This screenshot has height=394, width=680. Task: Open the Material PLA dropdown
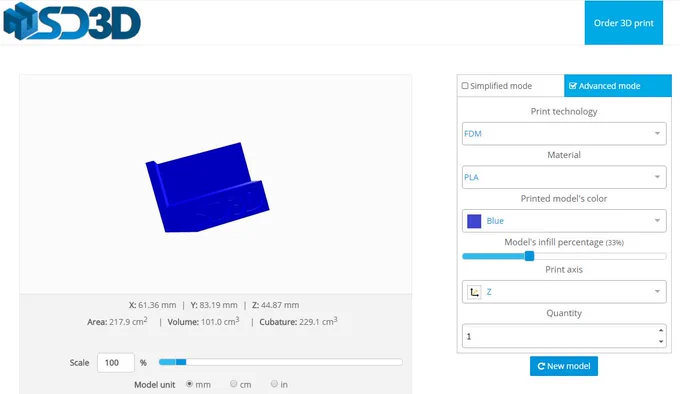[x=564, y=177]
